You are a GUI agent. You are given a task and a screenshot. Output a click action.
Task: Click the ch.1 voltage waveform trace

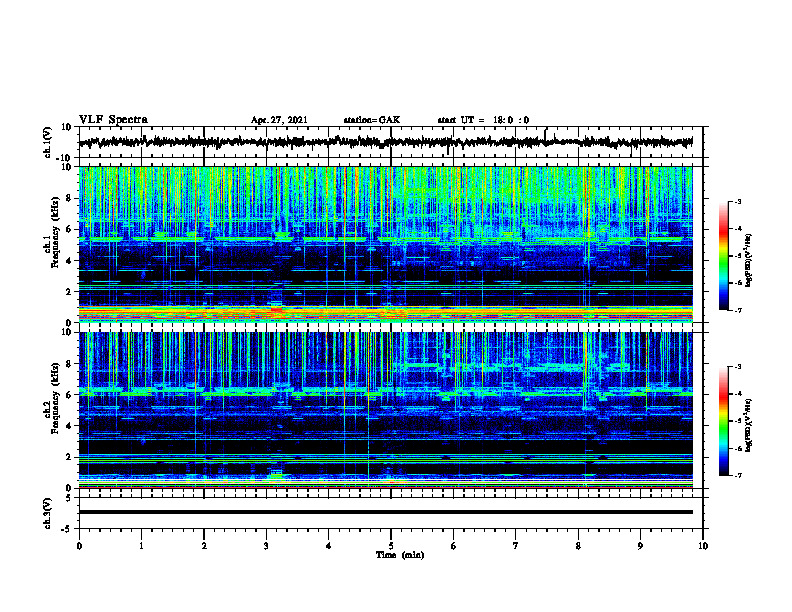(x=385, y=142)
